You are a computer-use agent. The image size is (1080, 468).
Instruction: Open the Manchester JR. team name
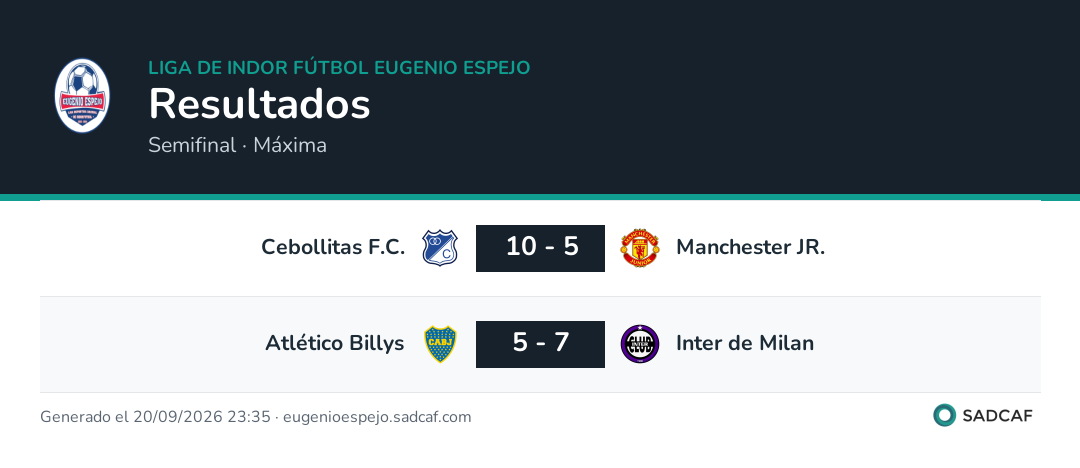pyautogui.click(x=751, y=247)
